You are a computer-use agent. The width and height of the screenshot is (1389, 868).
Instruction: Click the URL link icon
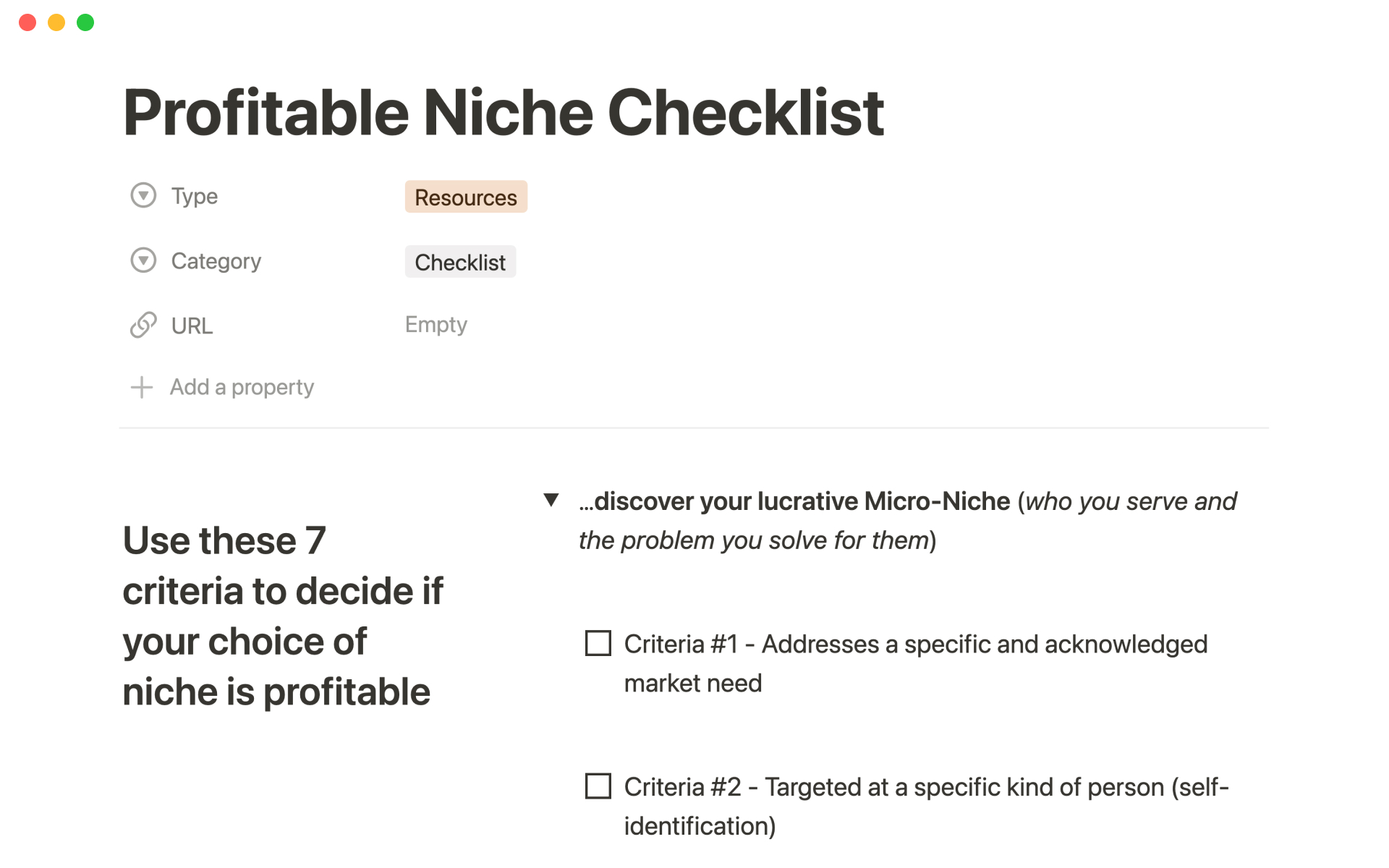143,325
